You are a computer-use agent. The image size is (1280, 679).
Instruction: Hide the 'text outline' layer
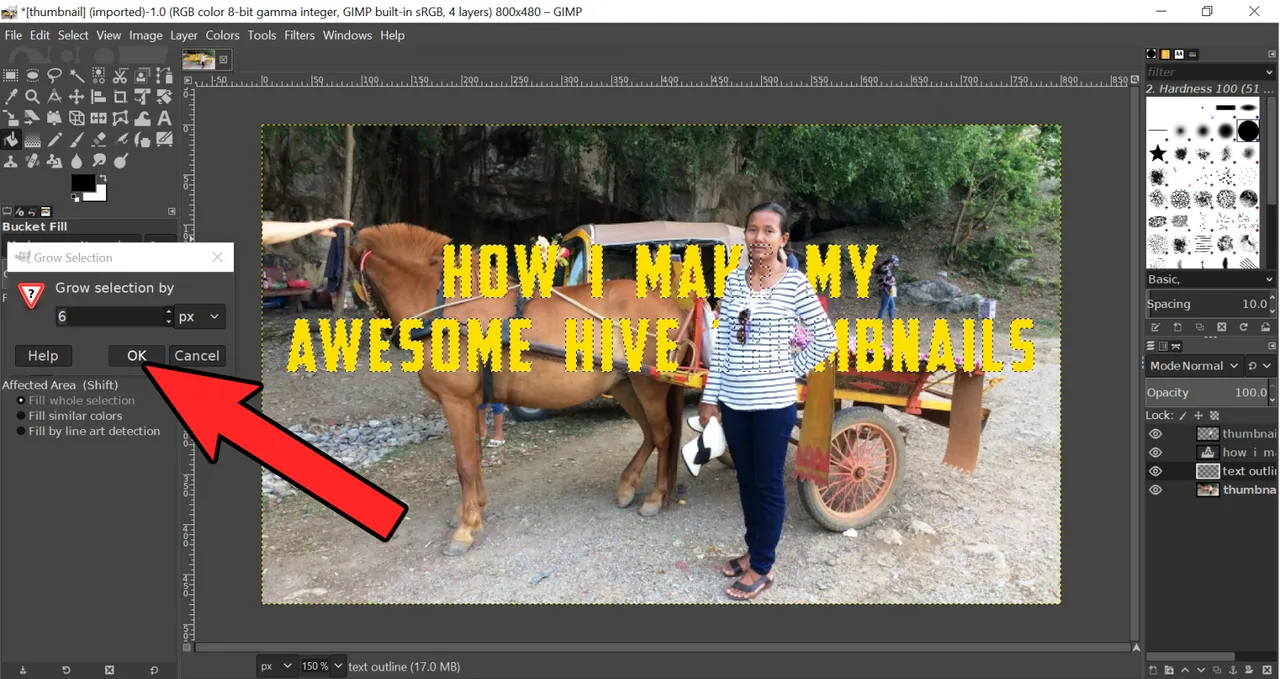pos(1155,471)
